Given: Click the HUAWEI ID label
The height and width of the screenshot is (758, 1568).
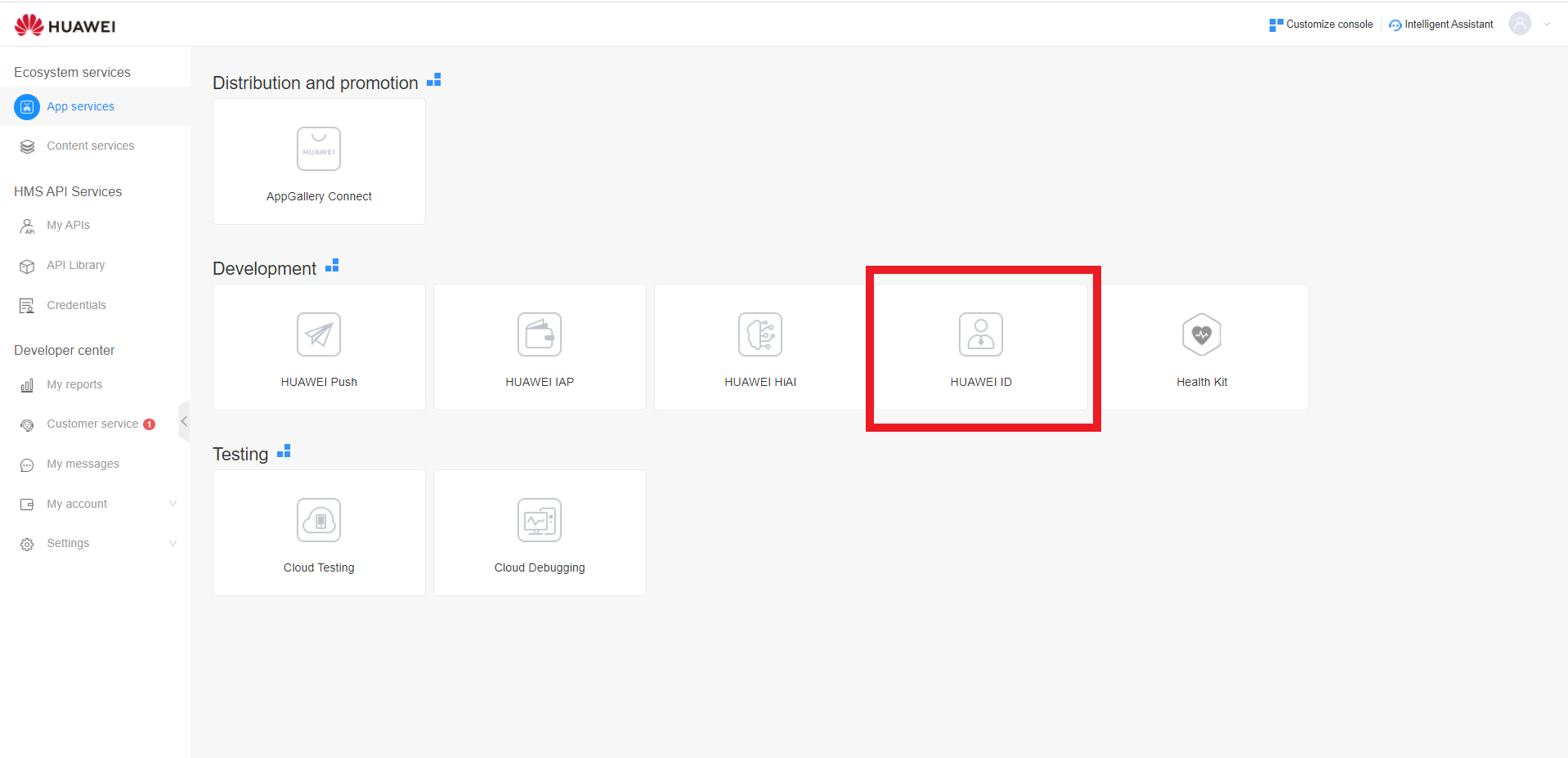Looking at the screenshot, I should (x=981, y=382).
